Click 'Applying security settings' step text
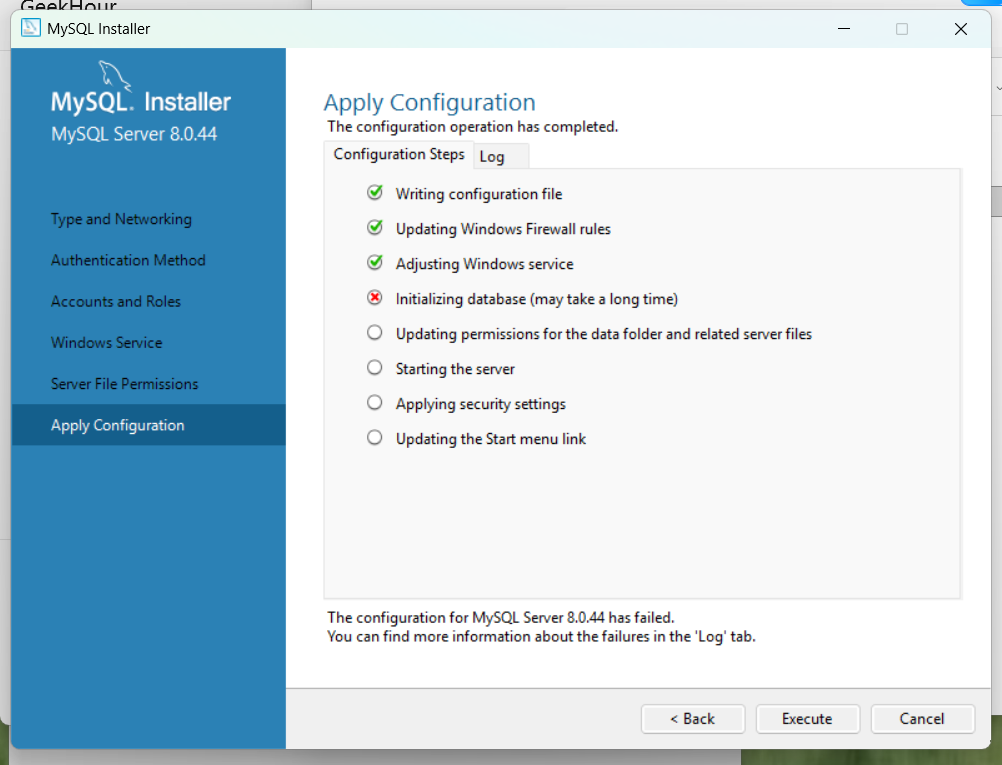Viewport: 1002px width, 765px height. pos(481,405)
